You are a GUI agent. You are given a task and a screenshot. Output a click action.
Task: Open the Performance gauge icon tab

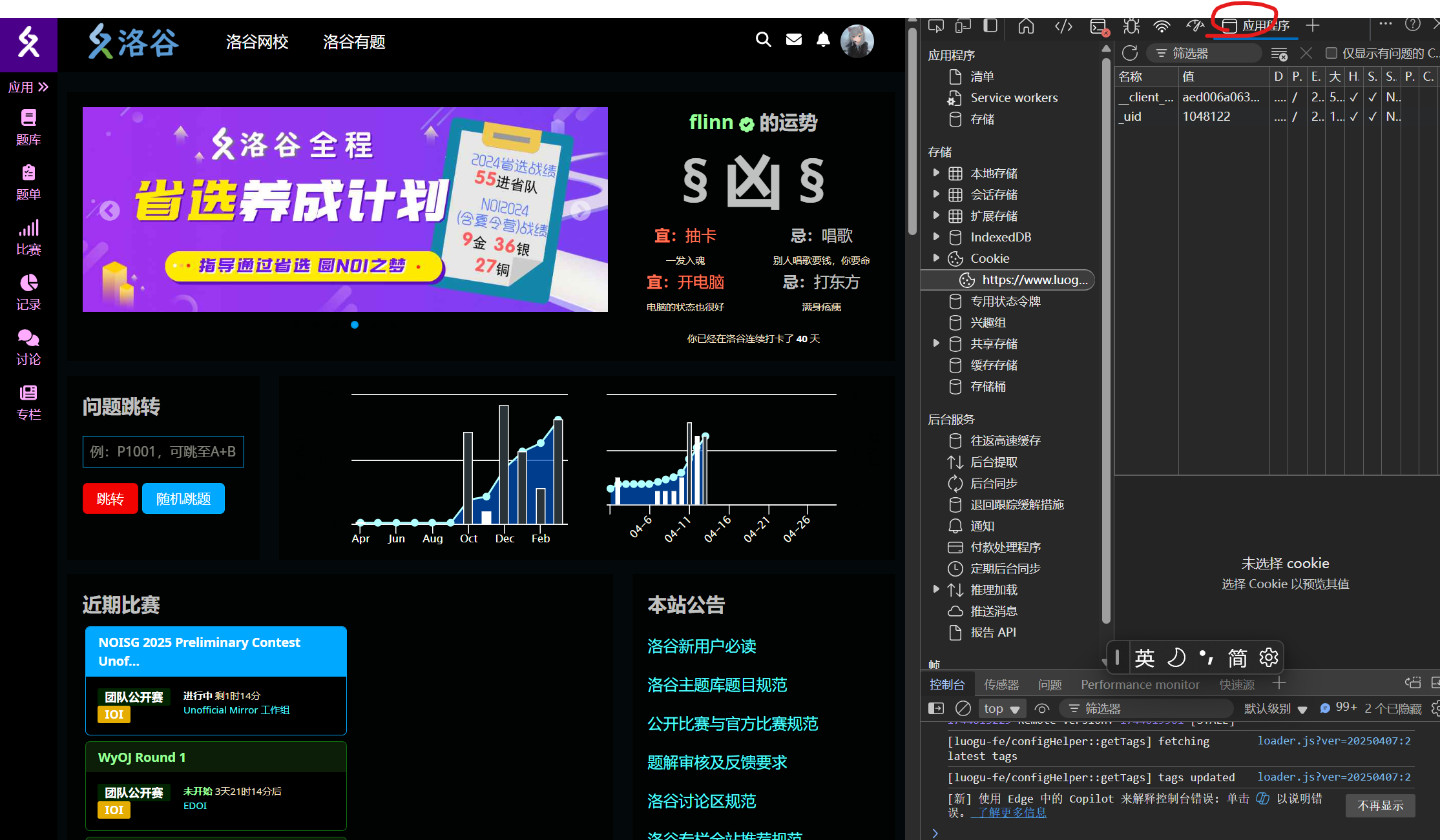(1195, 26)
